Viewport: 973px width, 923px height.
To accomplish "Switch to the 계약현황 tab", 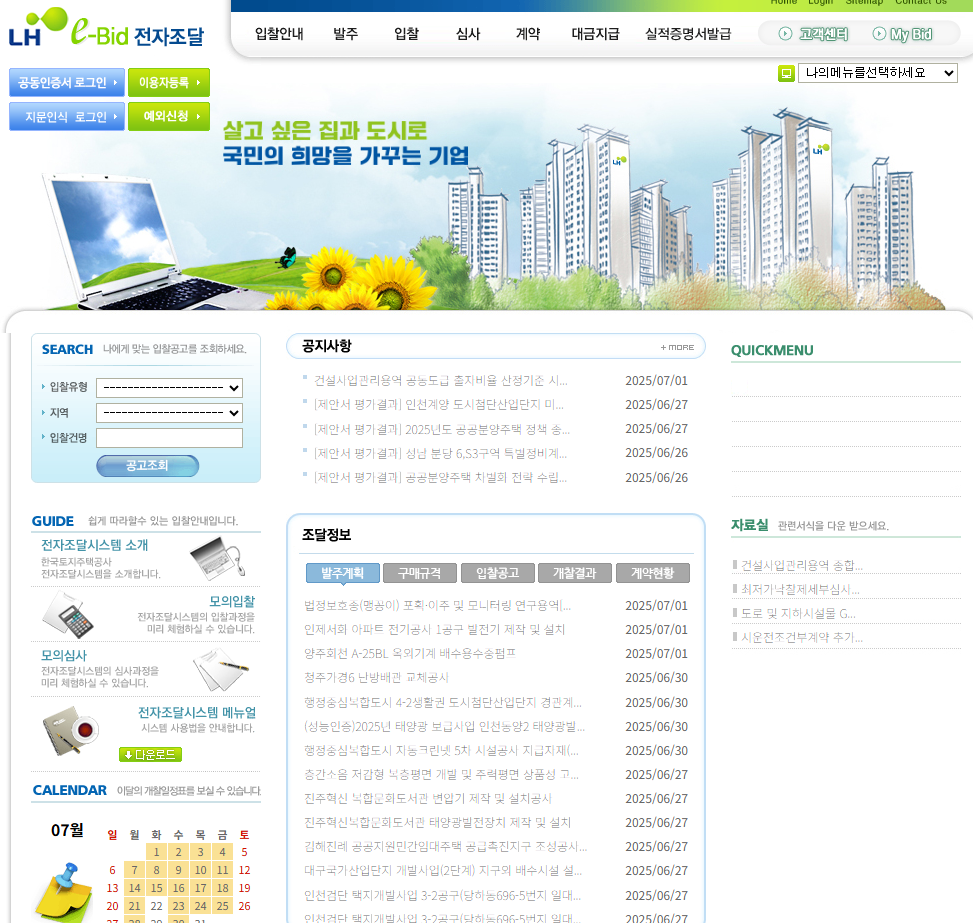I will point(653,573).
